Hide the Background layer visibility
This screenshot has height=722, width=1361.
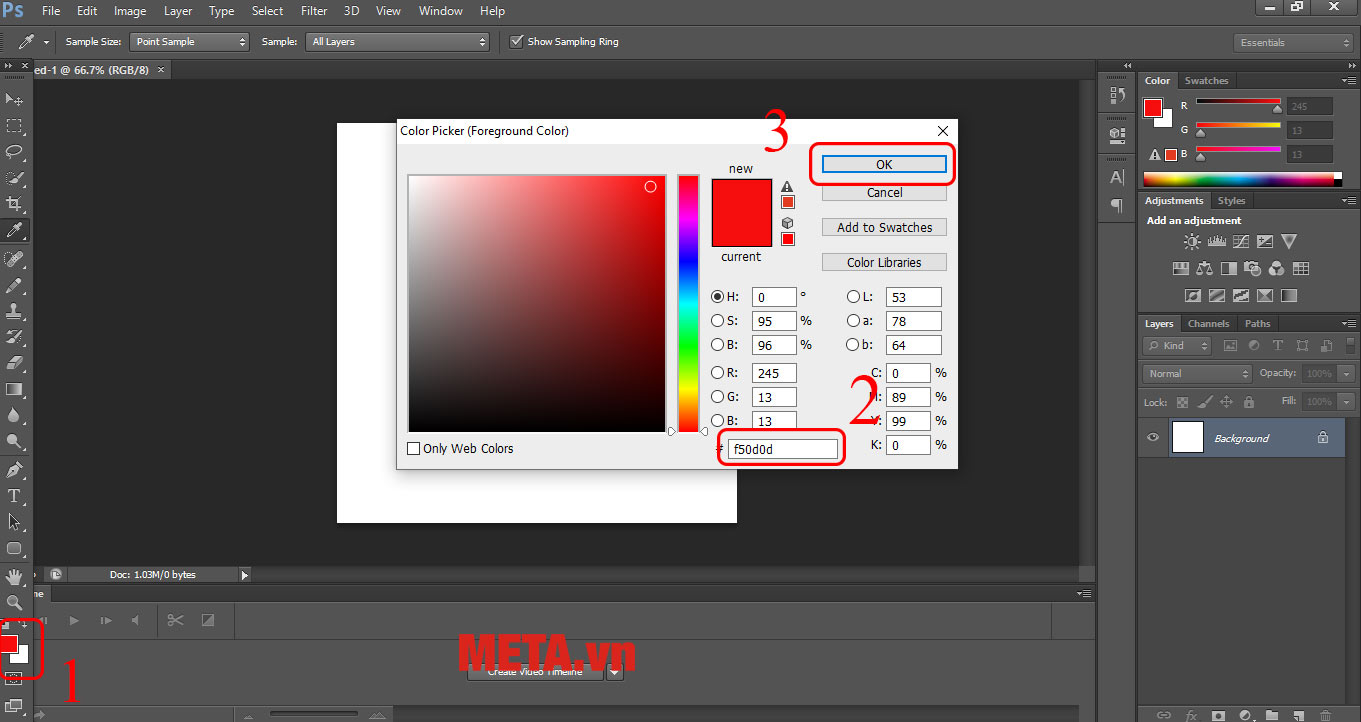click(x=1154, y=438)
